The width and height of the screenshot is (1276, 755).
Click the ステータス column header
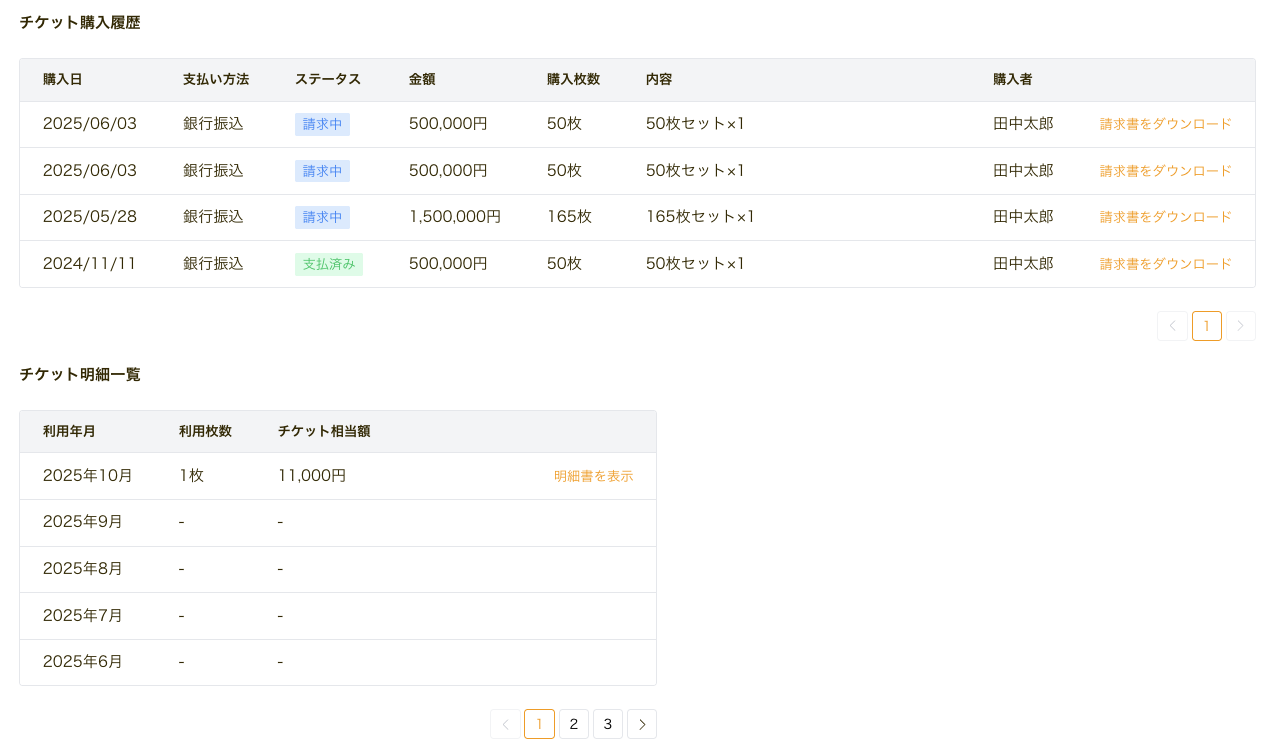tap(328, 79)
